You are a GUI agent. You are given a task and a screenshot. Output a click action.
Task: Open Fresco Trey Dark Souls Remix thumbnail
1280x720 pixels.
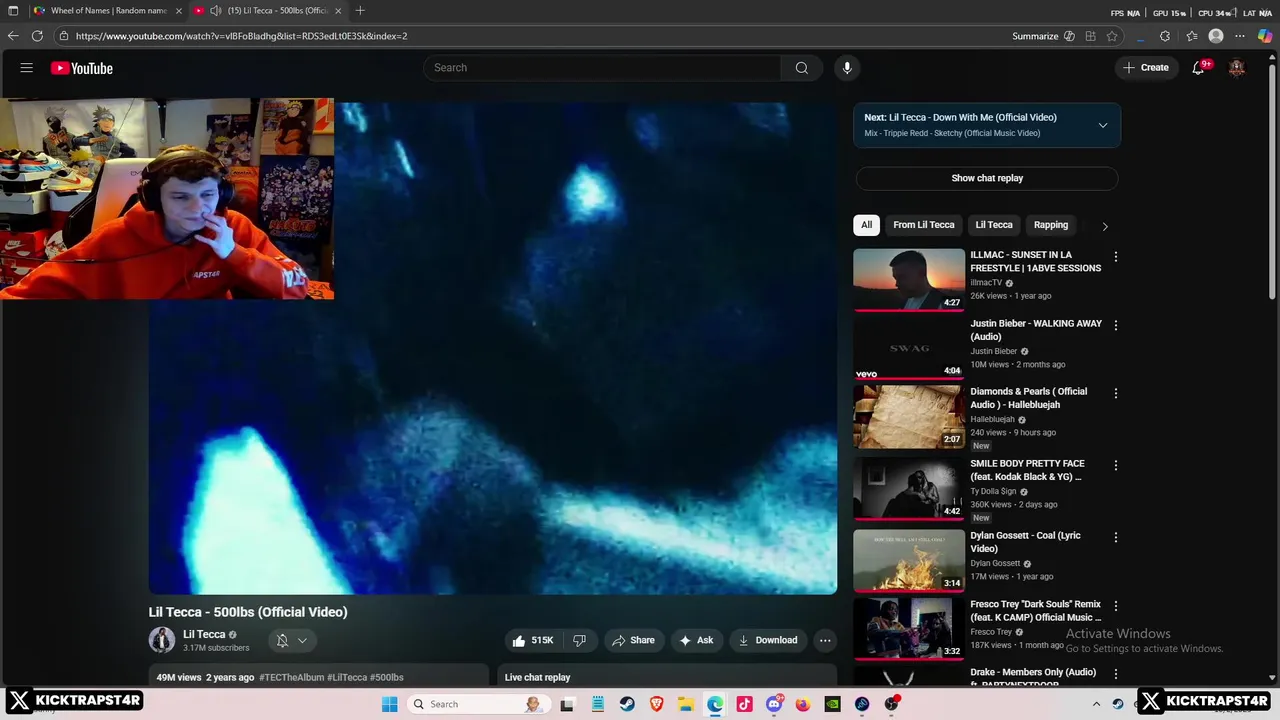[x=909, y=629]
